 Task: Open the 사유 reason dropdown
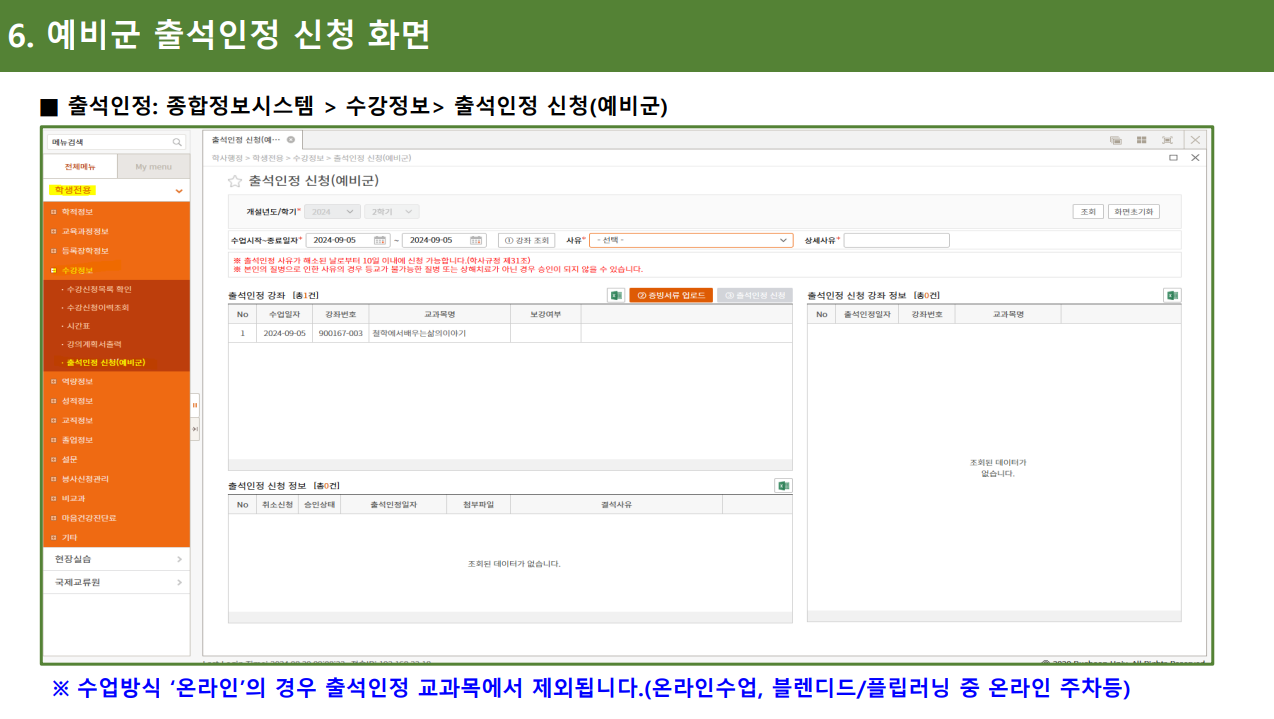(691, 240)
